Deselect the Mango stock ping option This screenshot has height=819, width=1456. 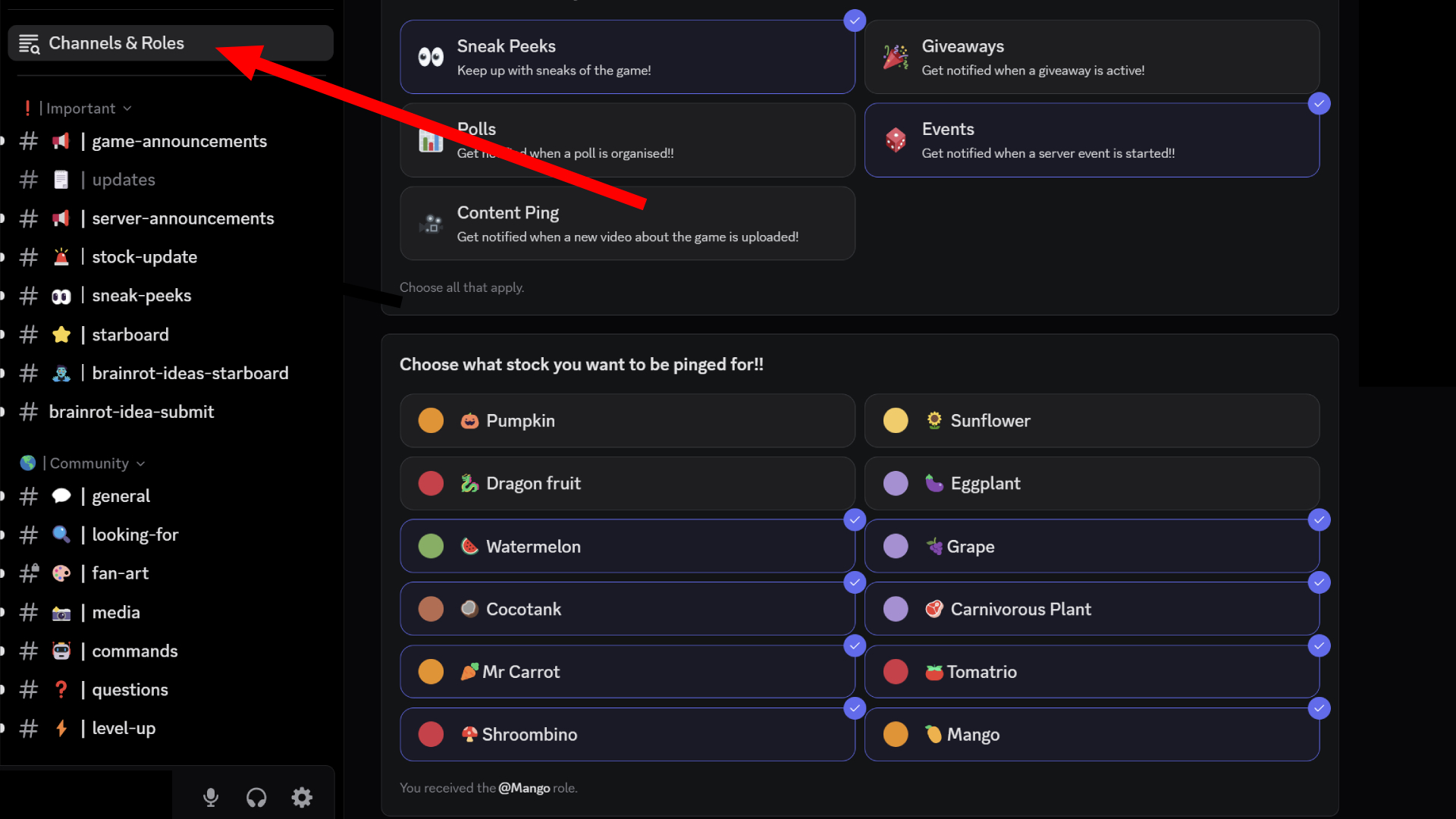pos(1091,734)
